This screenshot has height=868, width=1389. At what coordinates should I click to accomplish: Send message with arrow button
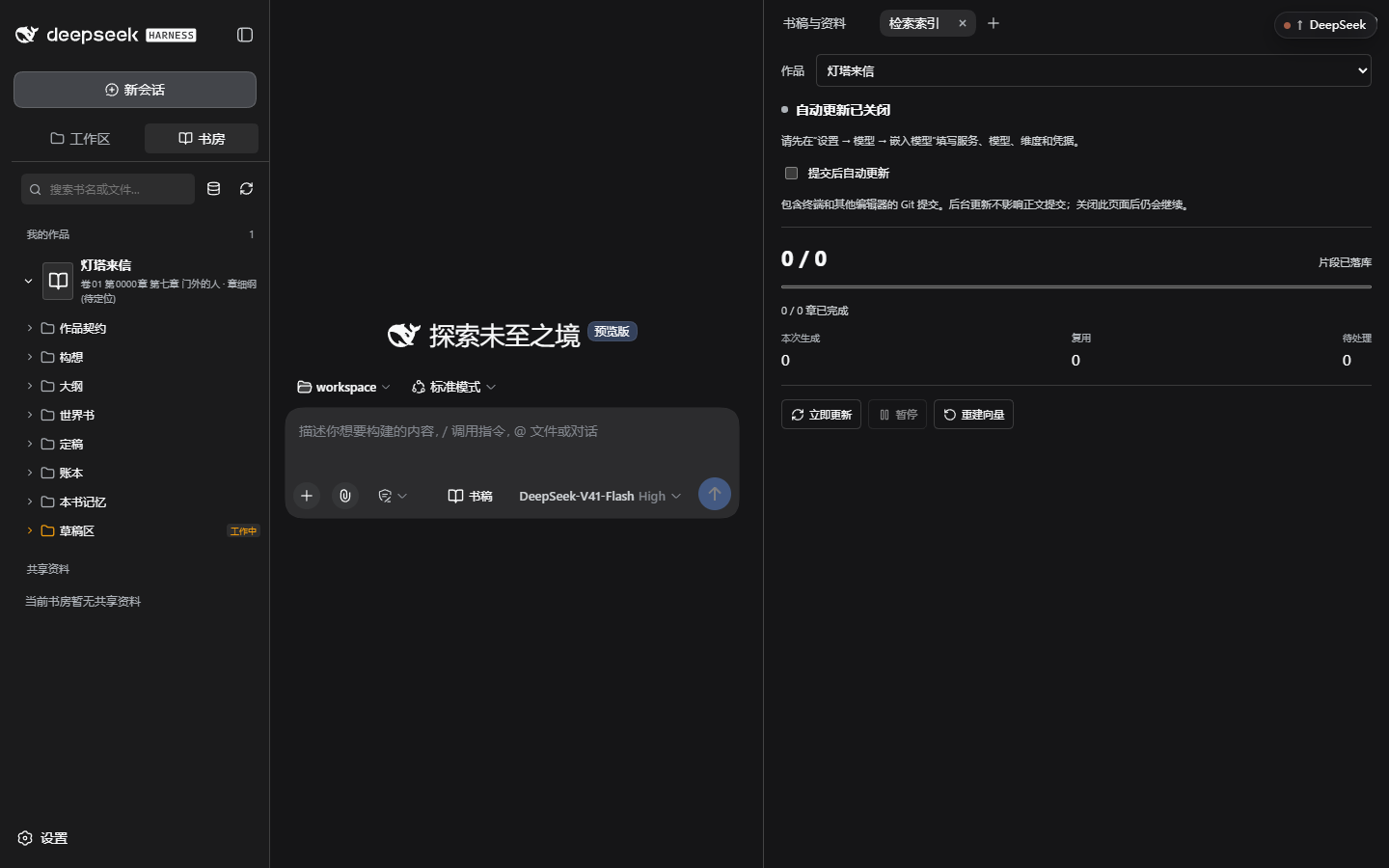coord(715,494)
